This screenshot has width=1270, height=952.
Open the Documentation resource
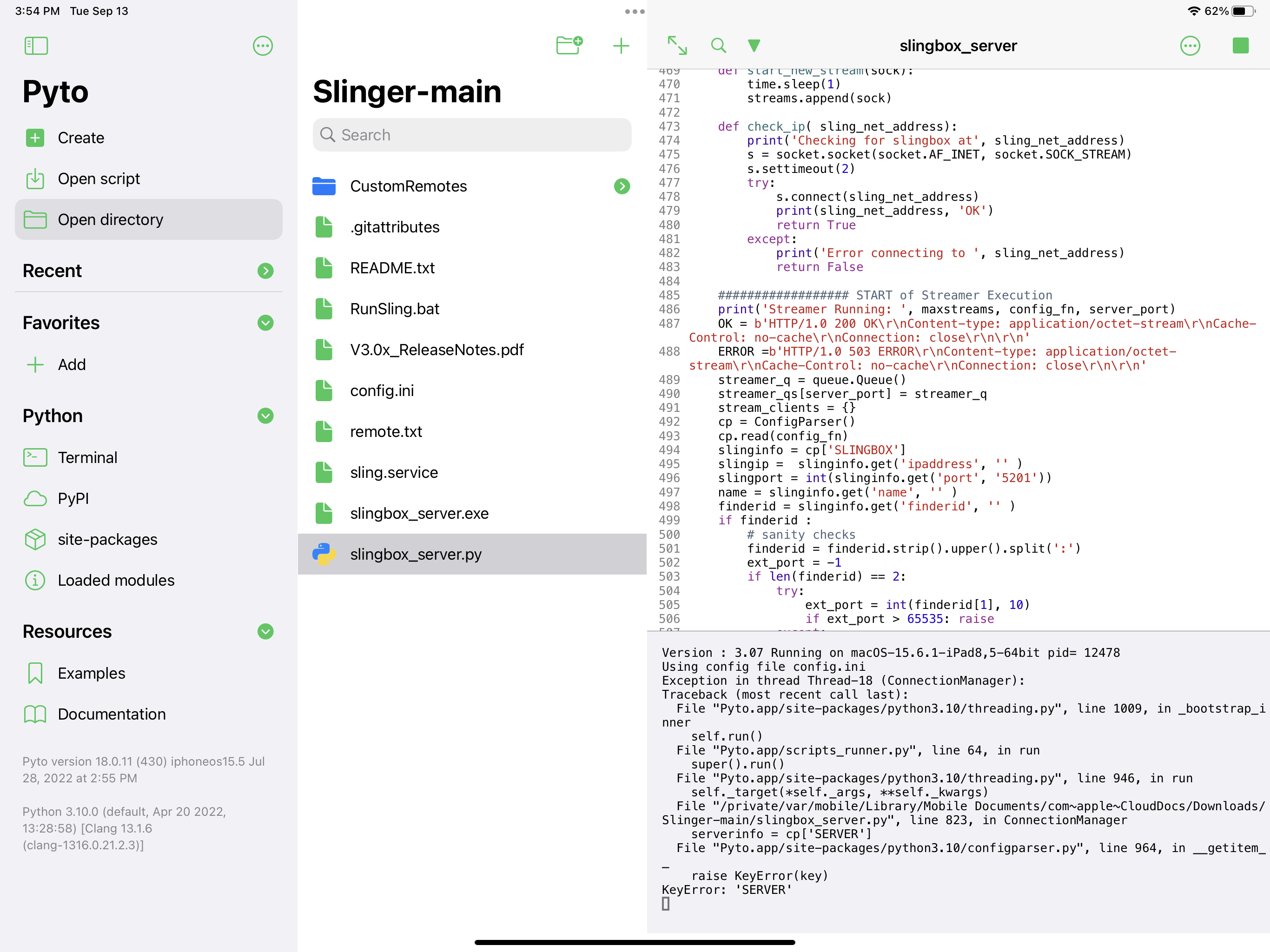coord(112,714)
